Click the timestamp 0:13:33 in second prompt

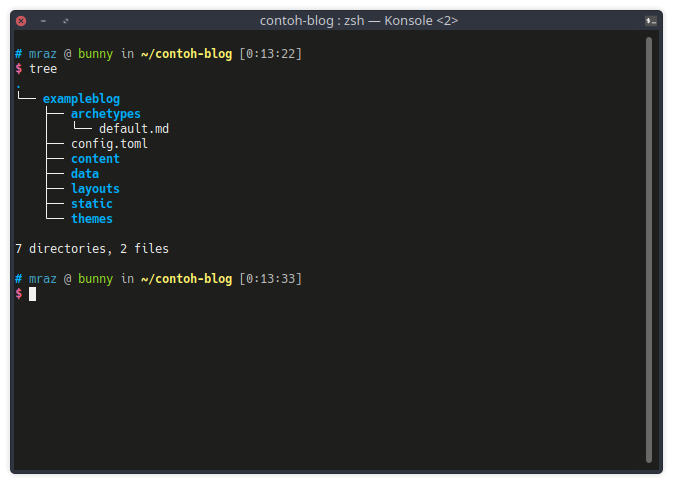pyautogui.click(x=270, y=279)
